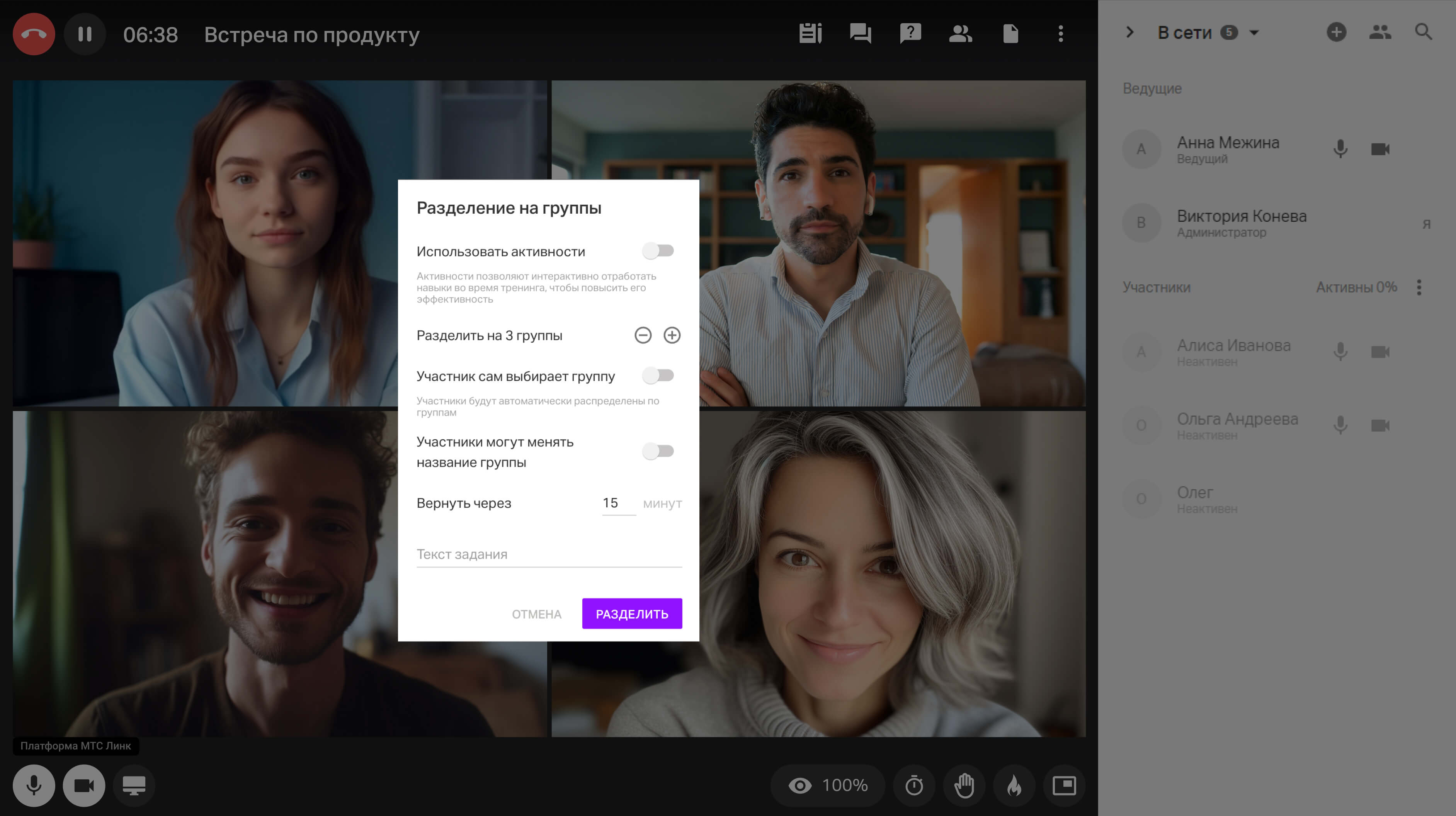
Task: Enable the 'Использовать активности' switch
Action: pyautogui.click(x=658, y=250)
